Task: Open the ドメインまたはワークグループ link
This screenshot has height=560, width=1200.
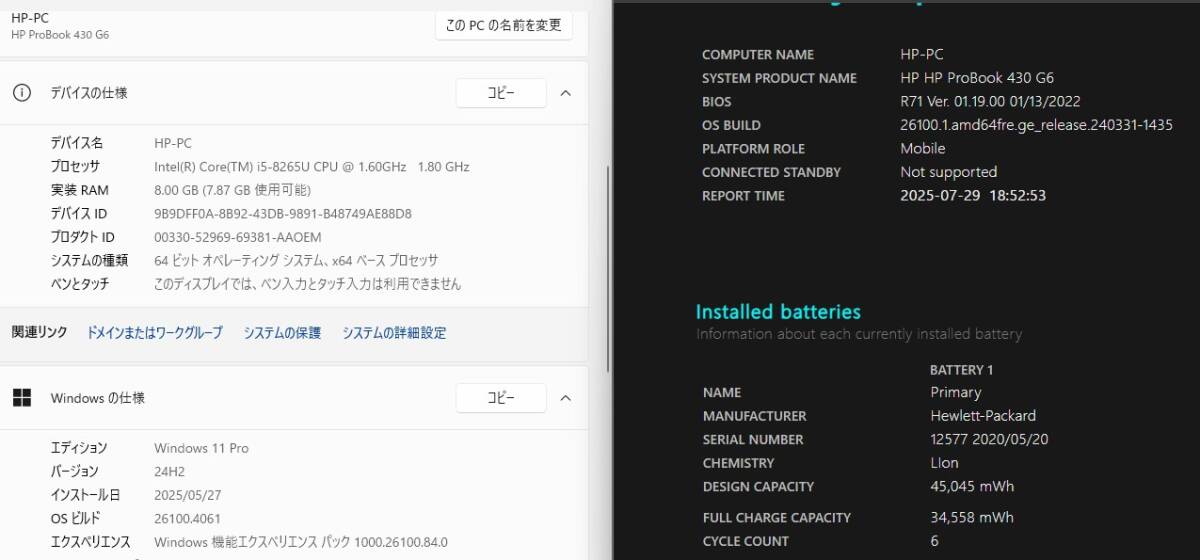Action: (x=155, y=333)
